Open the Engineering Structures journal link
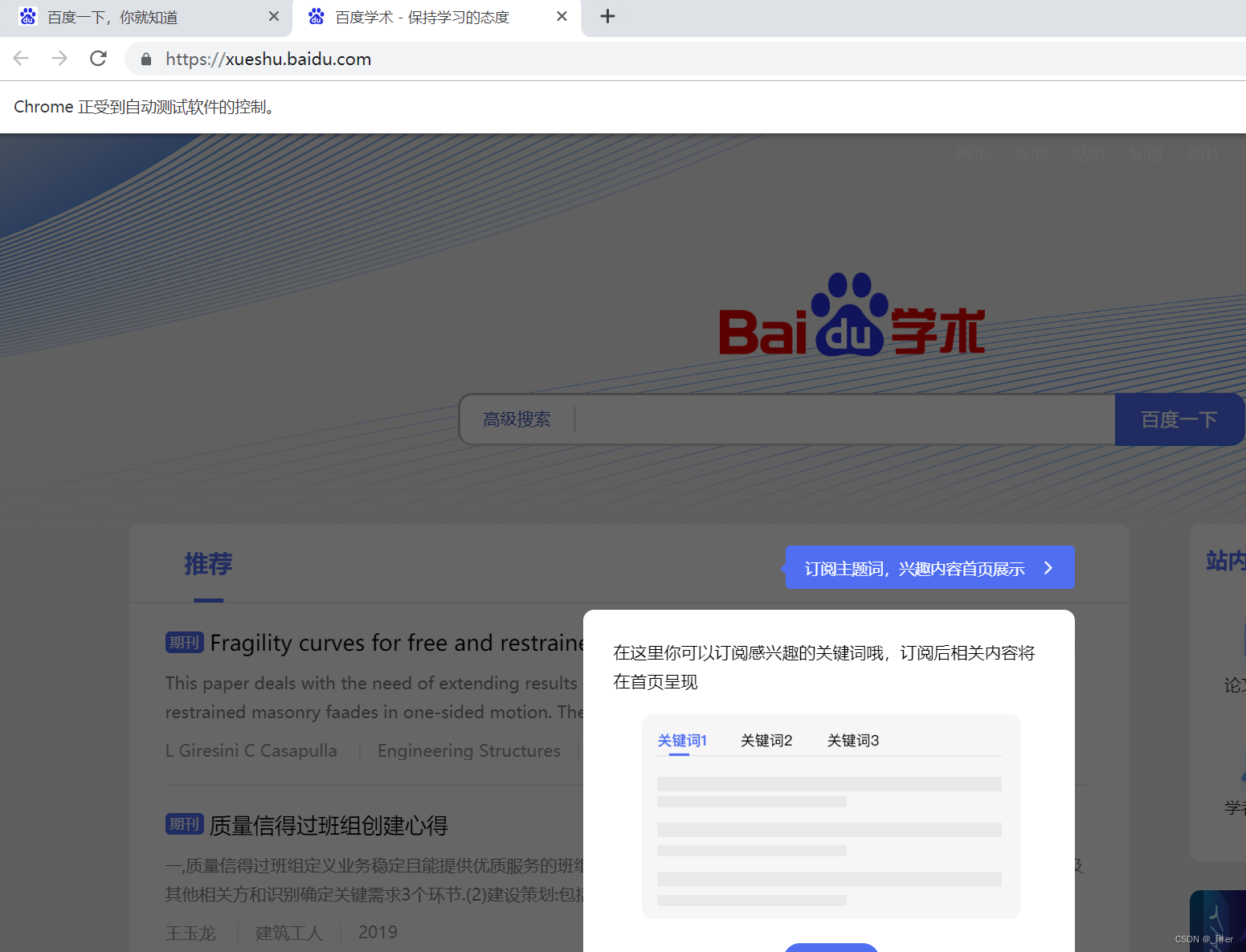 tap(469, 750)
